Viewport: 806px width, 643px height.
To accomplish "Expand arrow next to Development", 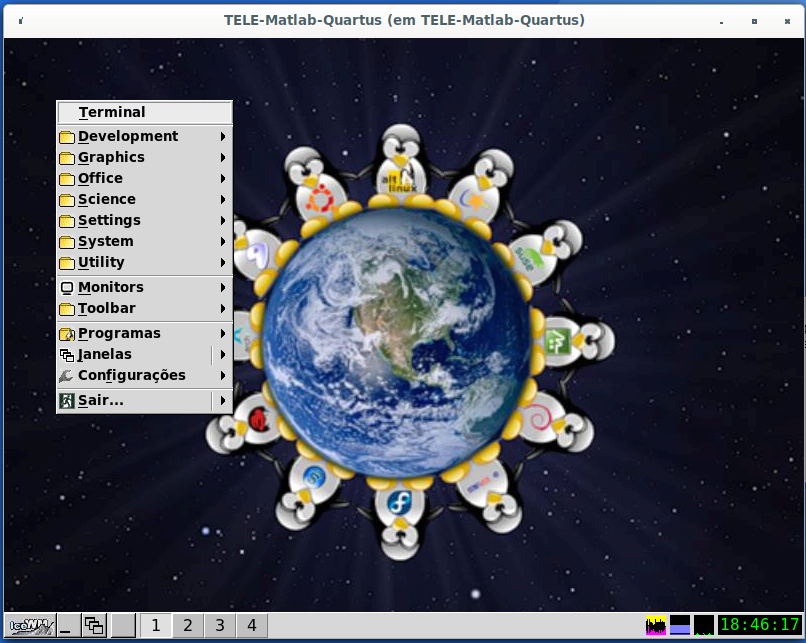I will click(x=223, y=136).
